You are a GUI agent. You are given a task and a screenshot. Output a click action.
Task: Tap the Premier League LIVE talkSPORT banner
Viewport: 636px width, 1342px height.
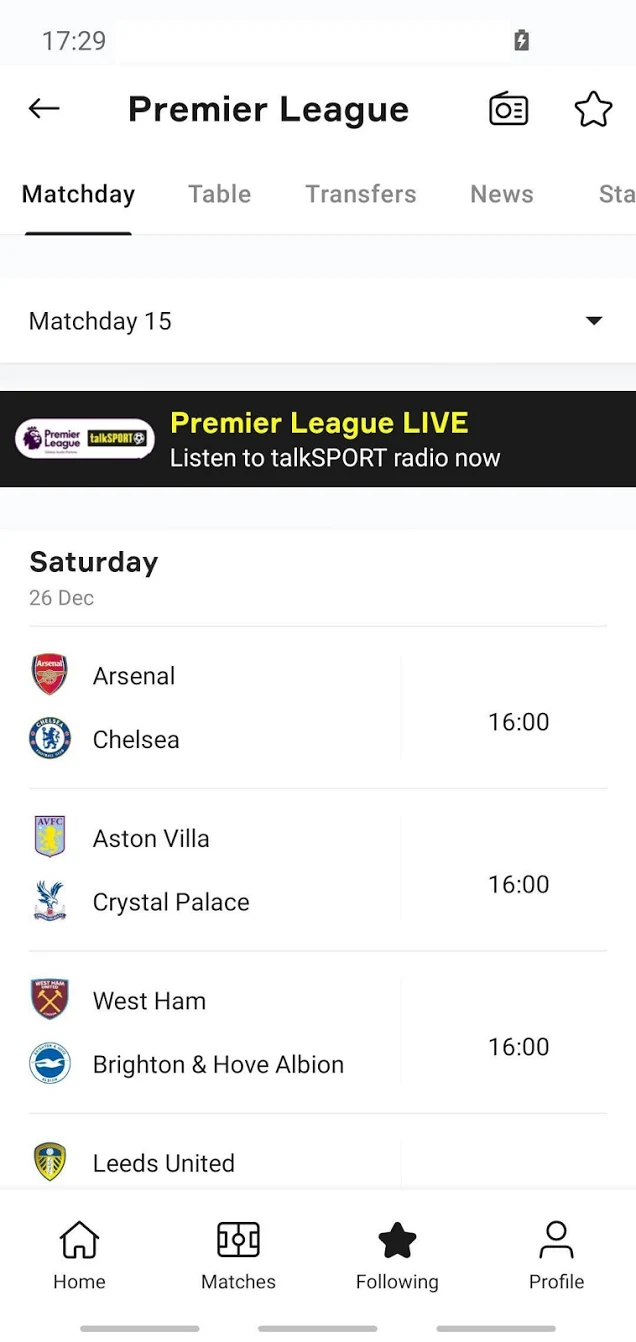(318, 439)
